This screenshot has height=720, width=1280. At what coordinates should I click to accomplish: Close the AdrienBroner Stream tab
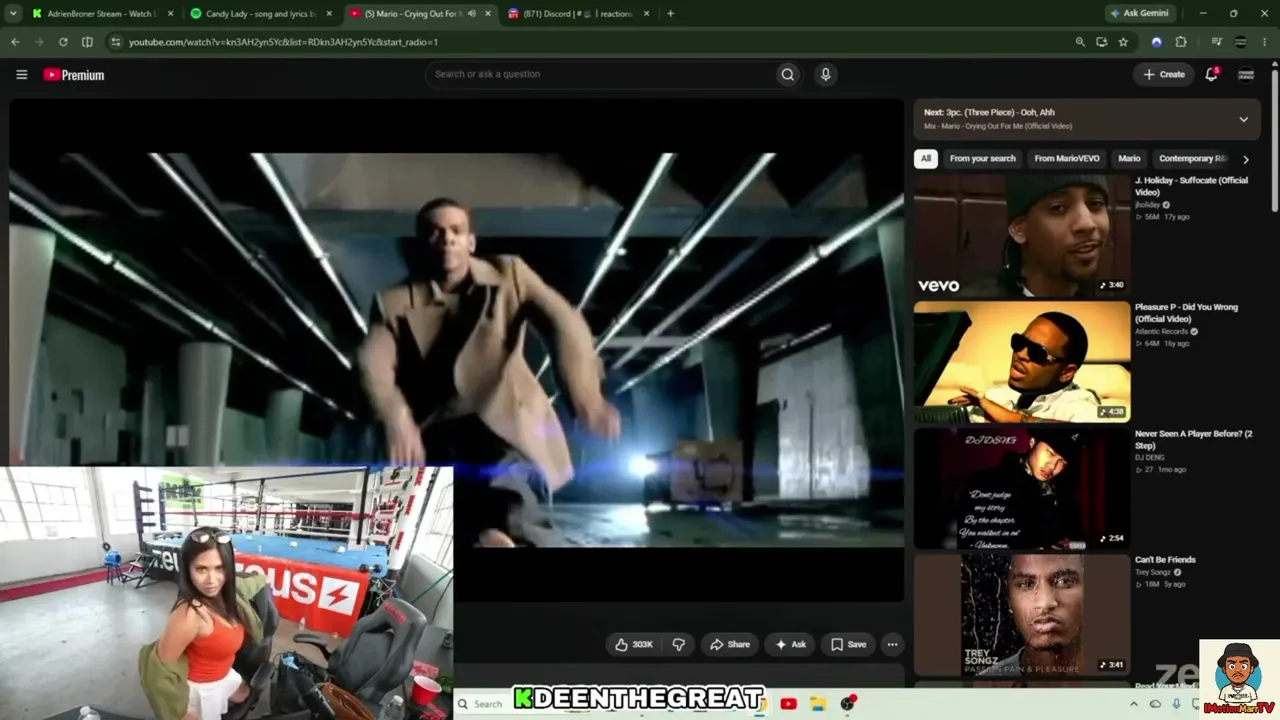click(x=170, y=14)
